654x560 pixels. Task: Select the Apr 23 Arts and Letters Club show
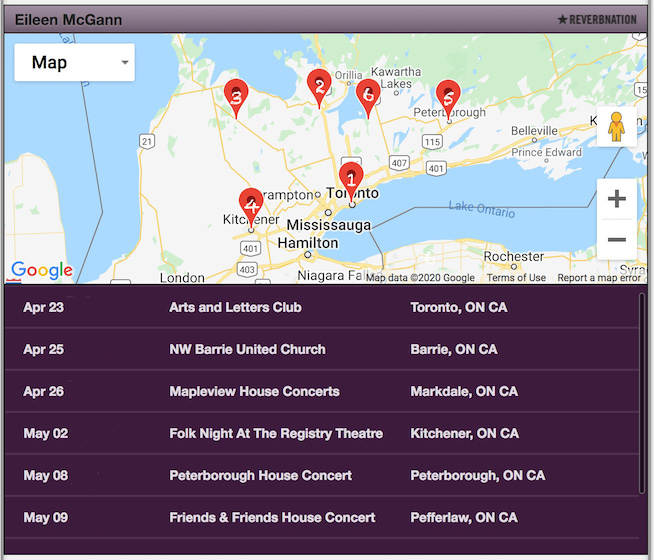coord(235,307)
